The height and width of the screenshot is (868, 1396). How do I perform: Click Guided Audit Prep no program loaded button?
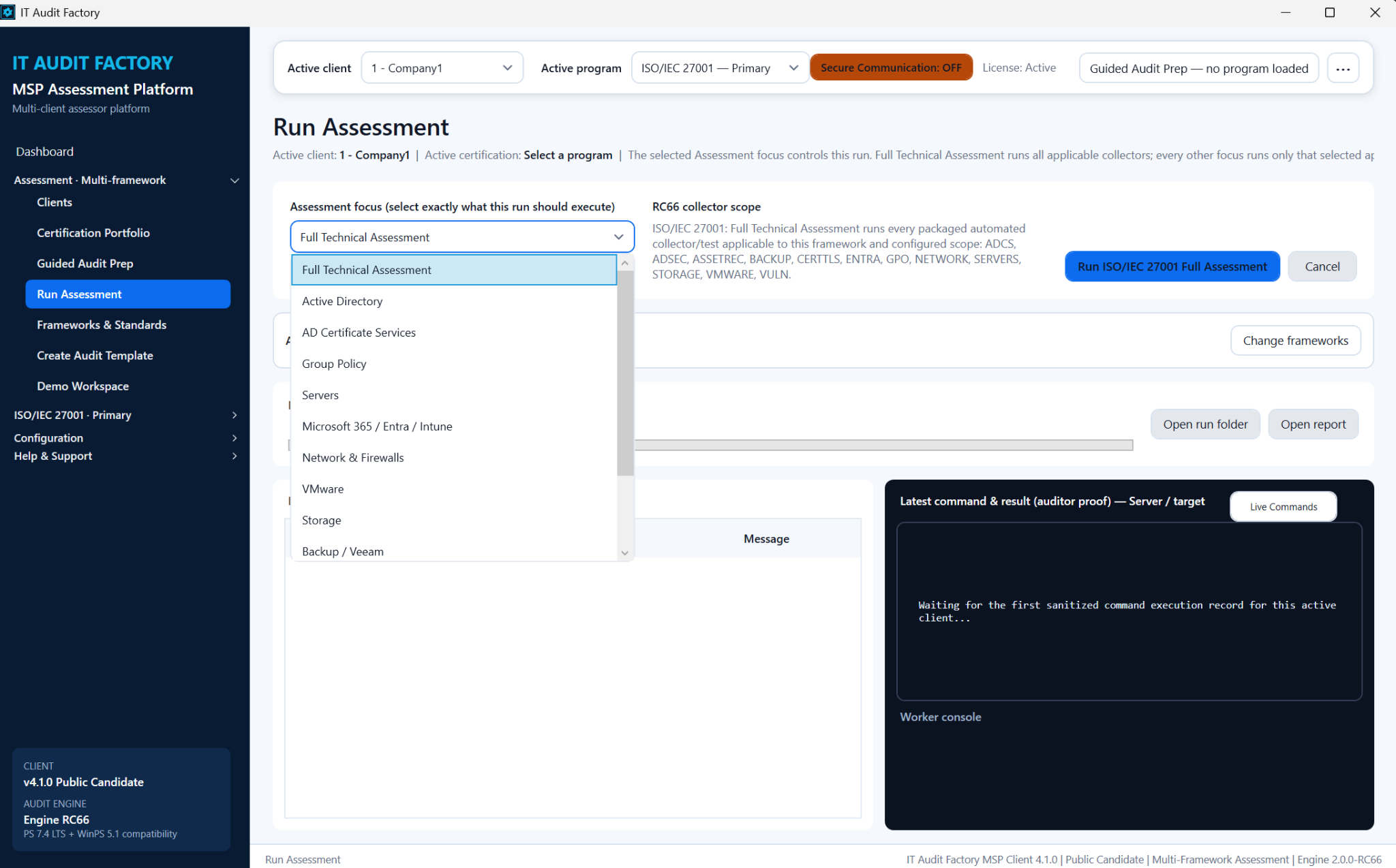pyautogui.click(x=1198, y=68)
